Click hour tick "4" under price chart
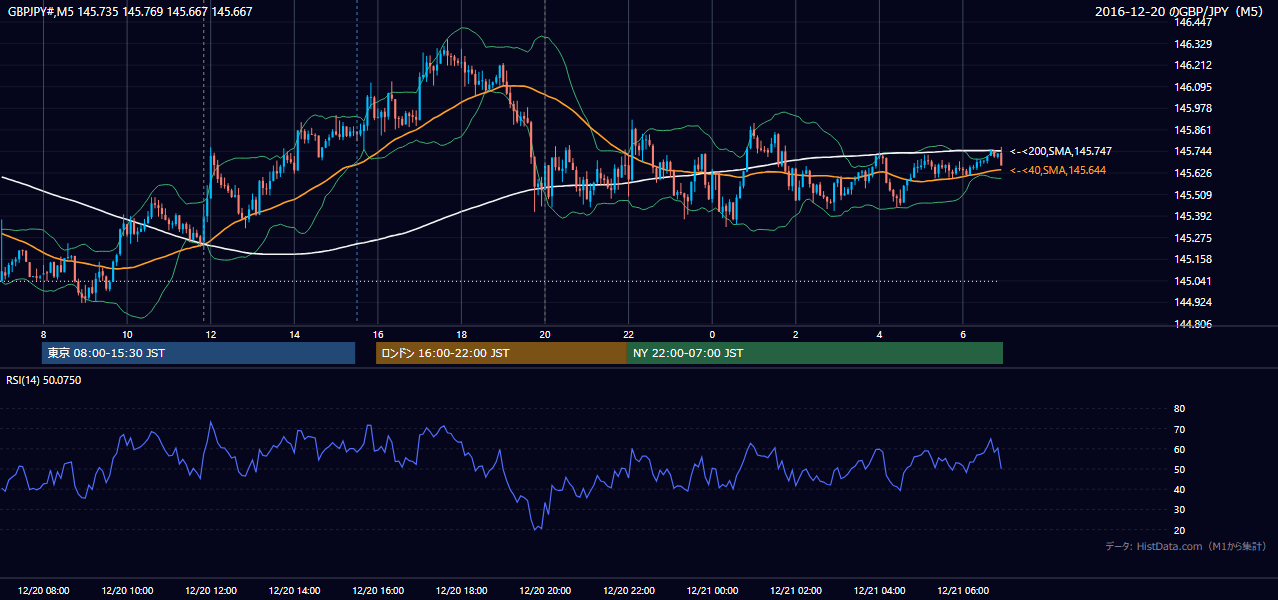 coord(879,334)
